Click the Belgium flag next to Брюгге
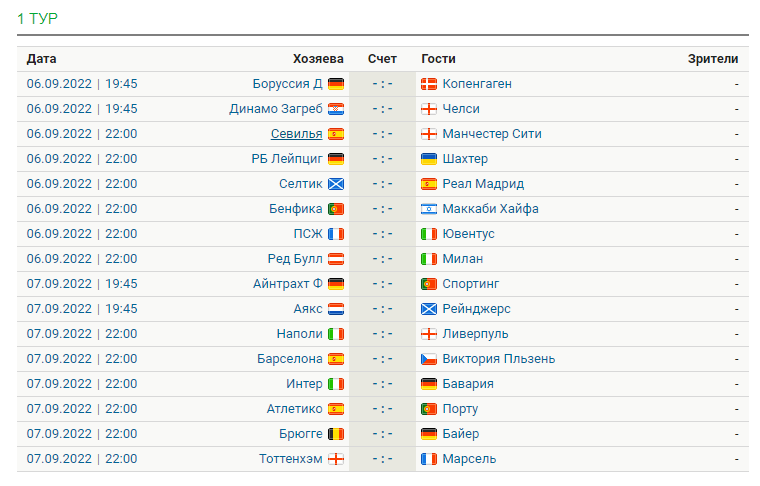The width and height of the screenshot is (760, 486). pos(336,434)
